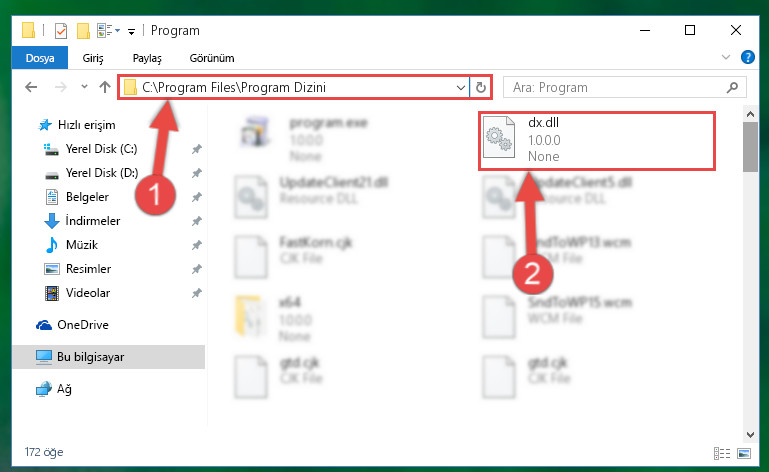Go back with the left arrow

[31, 87]
